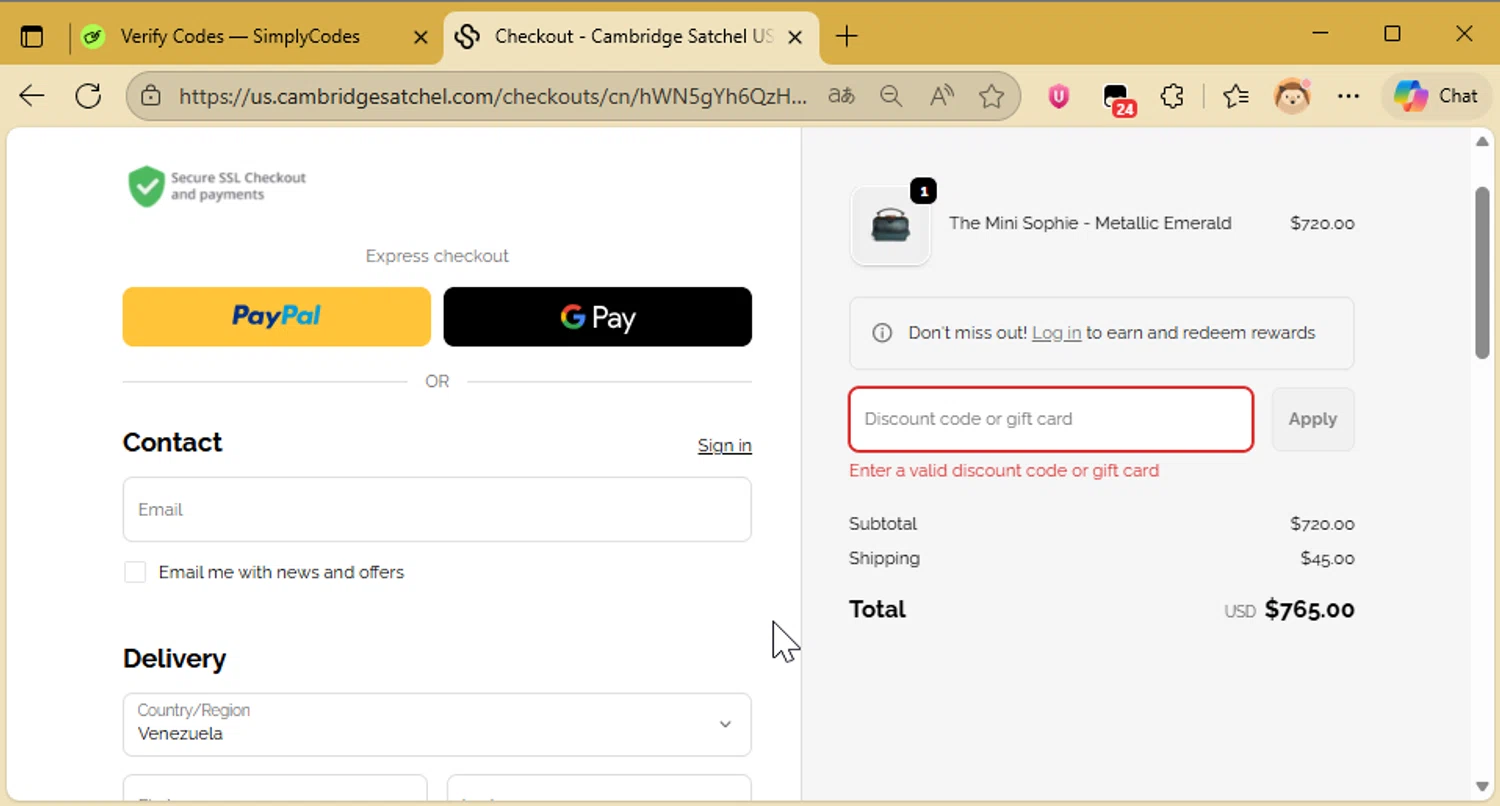The width and height of the screenshot is (1500, 806).
Task: Click the Log in rewards link
Action: pos(1056,333)
